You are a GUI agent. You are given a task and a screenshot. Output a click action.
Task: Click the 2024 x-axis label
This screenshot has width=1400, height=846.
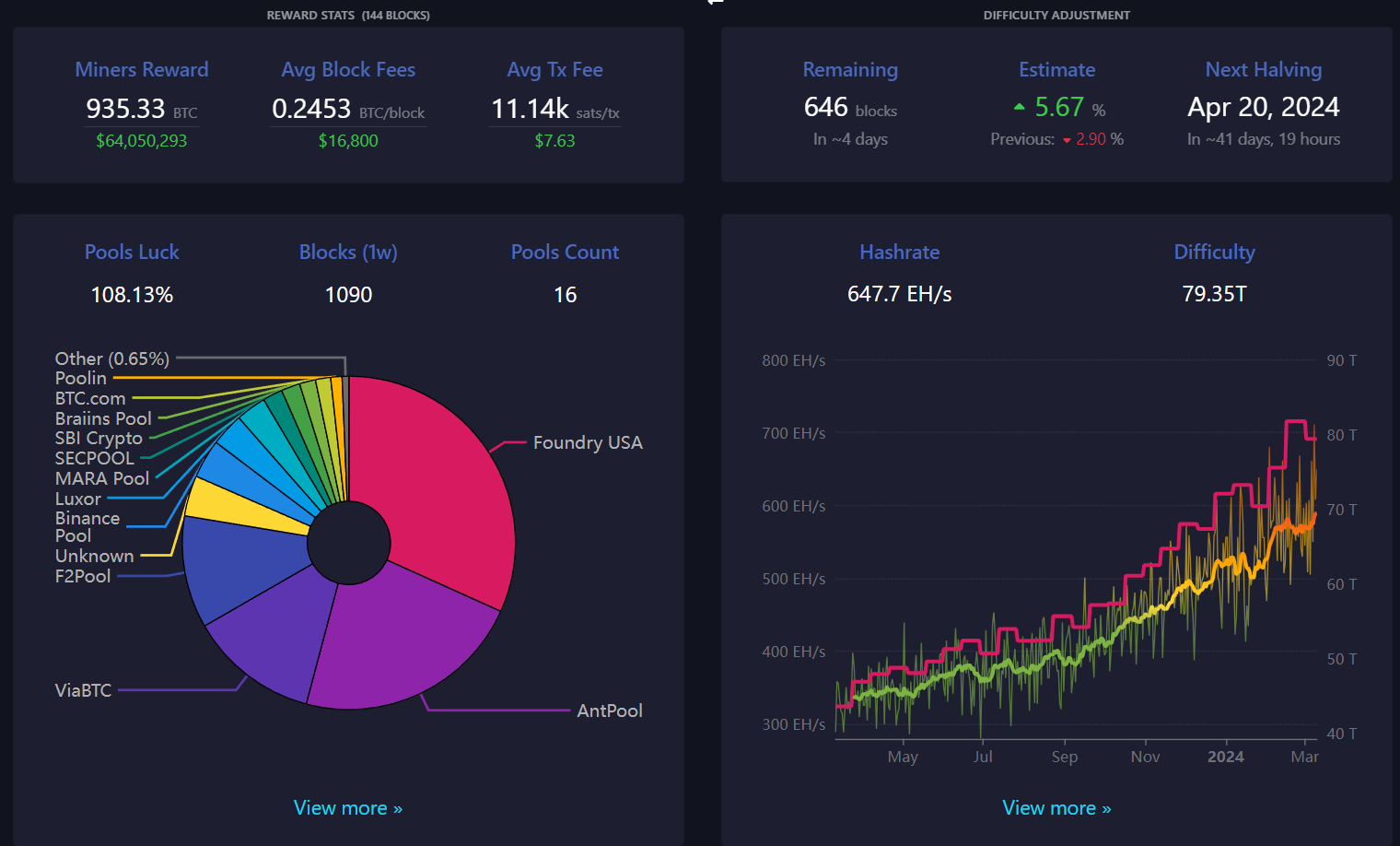point(1225,757)
